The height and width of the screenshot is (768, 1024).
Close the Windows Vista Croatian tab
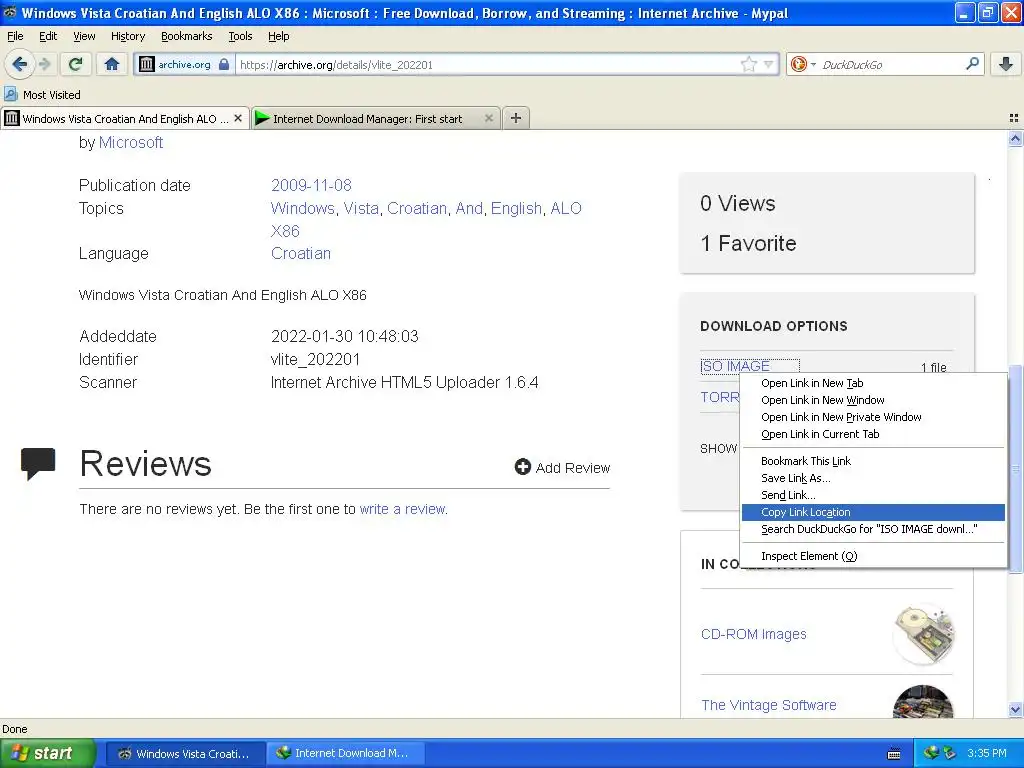238,118
